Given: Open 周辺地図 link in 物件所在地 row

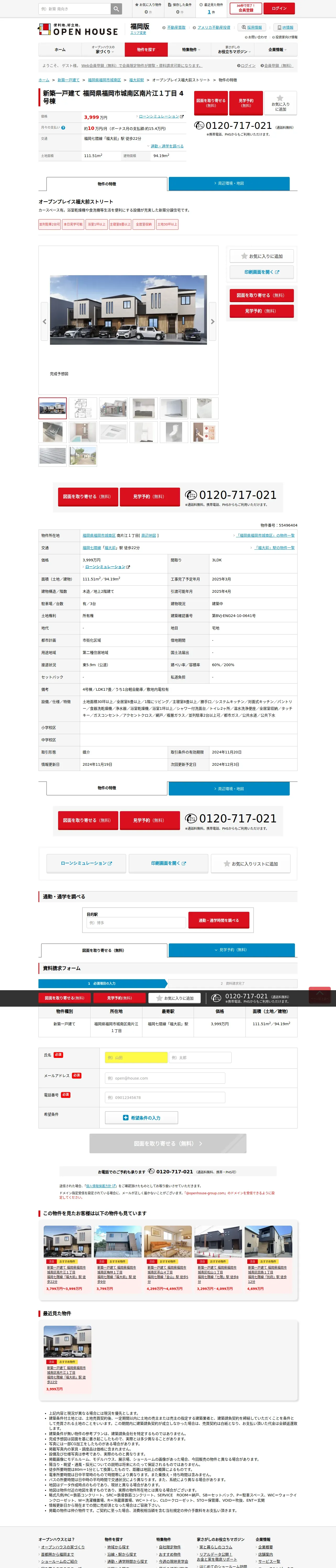Looking at the screenshot, I should pos(149,536).
